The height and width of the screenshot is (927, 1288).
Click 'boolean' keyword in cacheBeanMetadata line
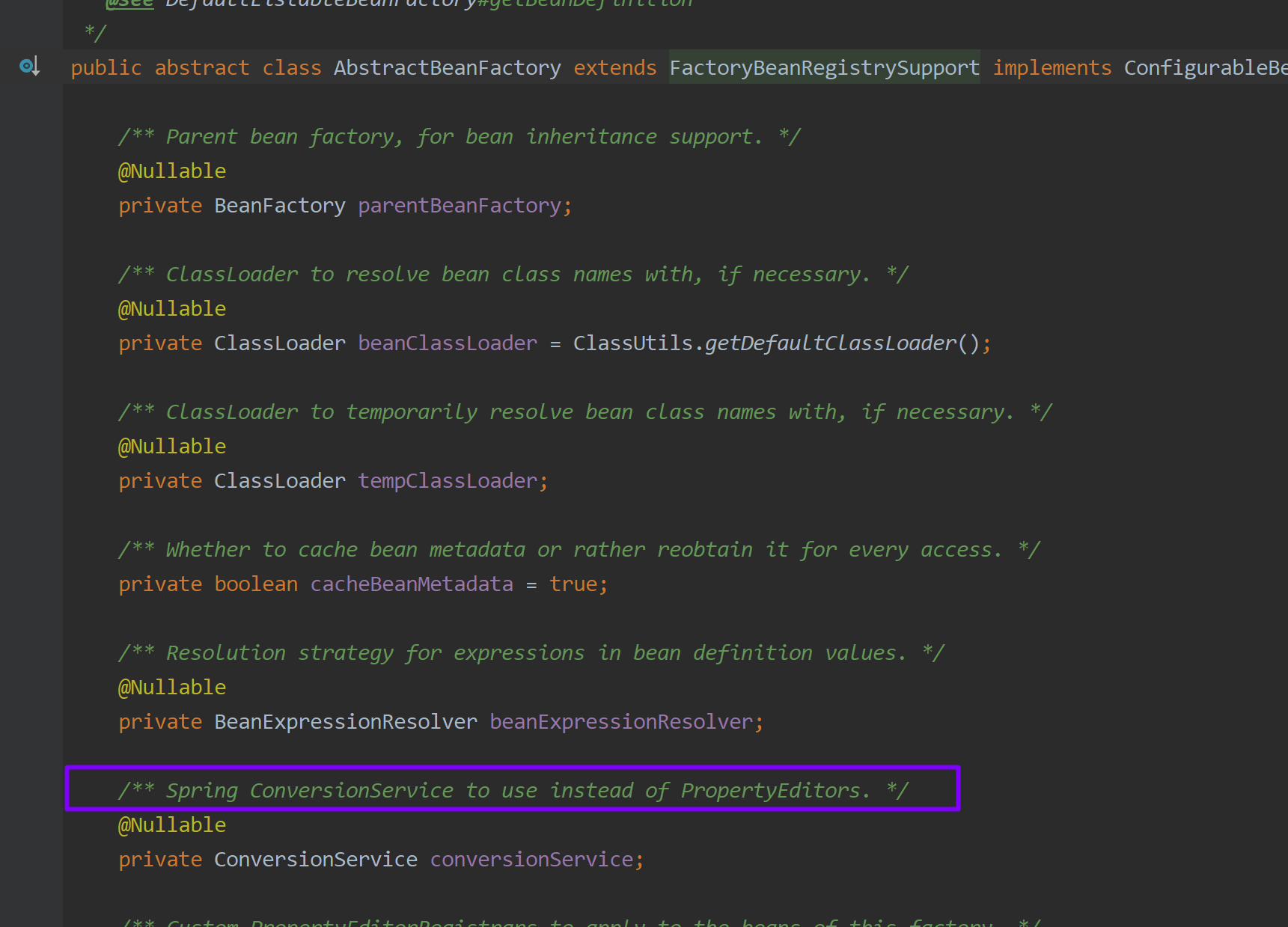pyautogui.click(x=256, y=584)
